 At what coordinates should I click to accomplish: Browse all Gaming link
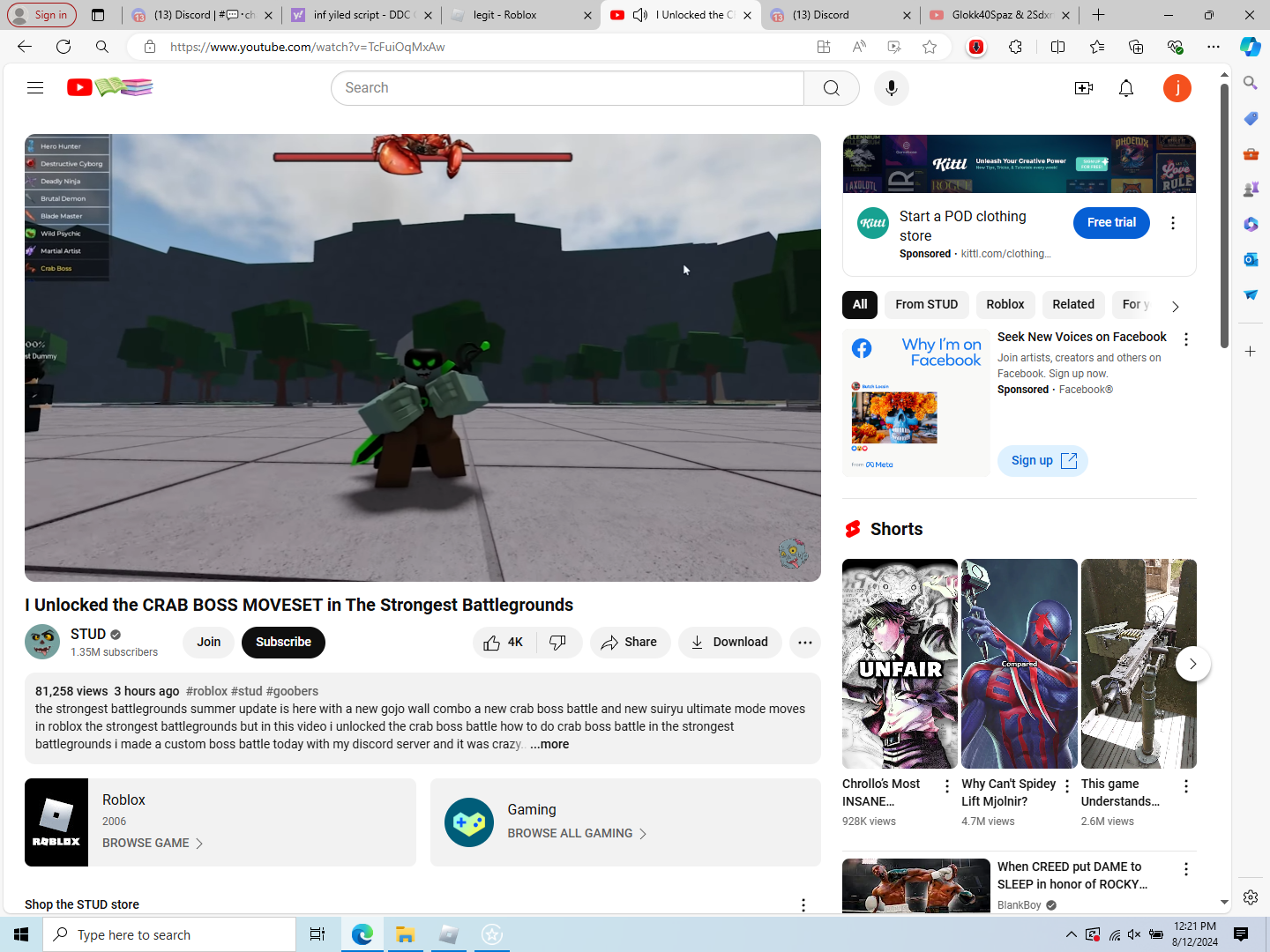577,834
